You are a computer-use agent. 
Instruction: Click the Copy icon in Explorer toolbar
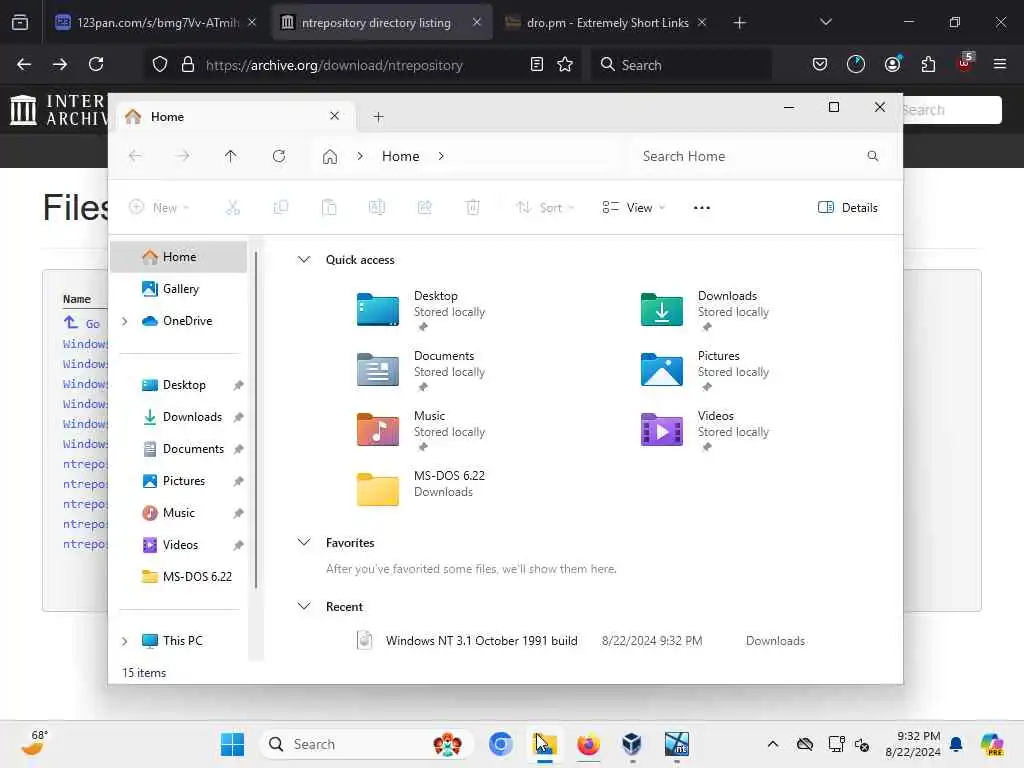click(281, 208)
